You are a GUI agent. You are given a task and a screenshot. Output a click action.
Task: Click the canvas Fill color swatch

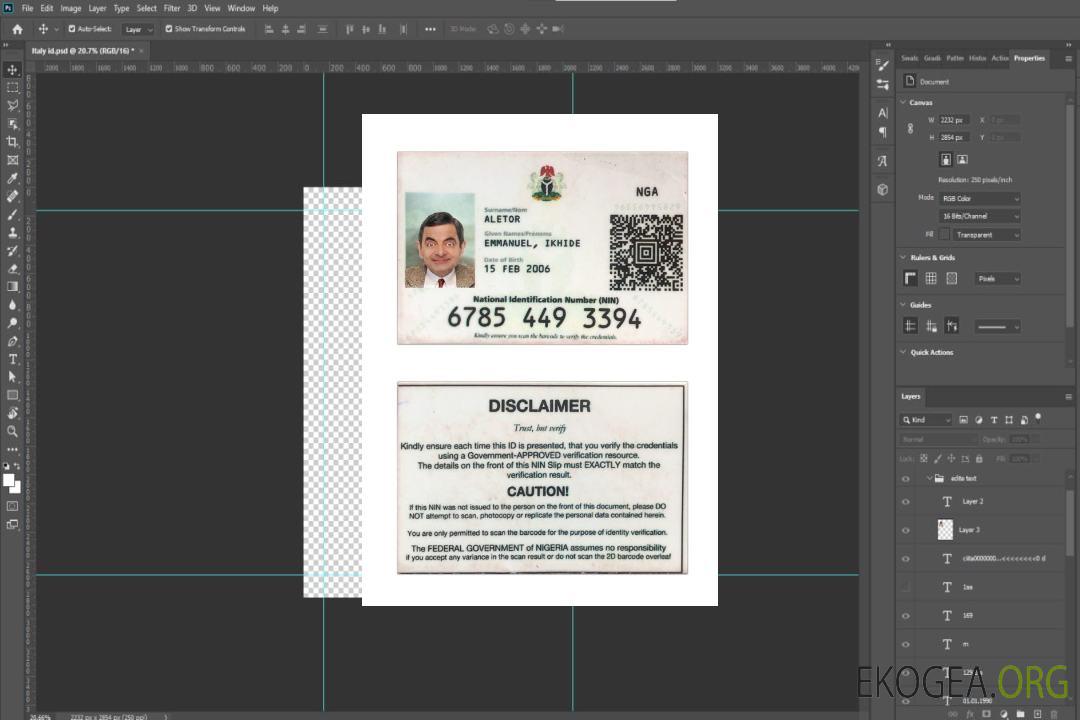click(944, 235)
